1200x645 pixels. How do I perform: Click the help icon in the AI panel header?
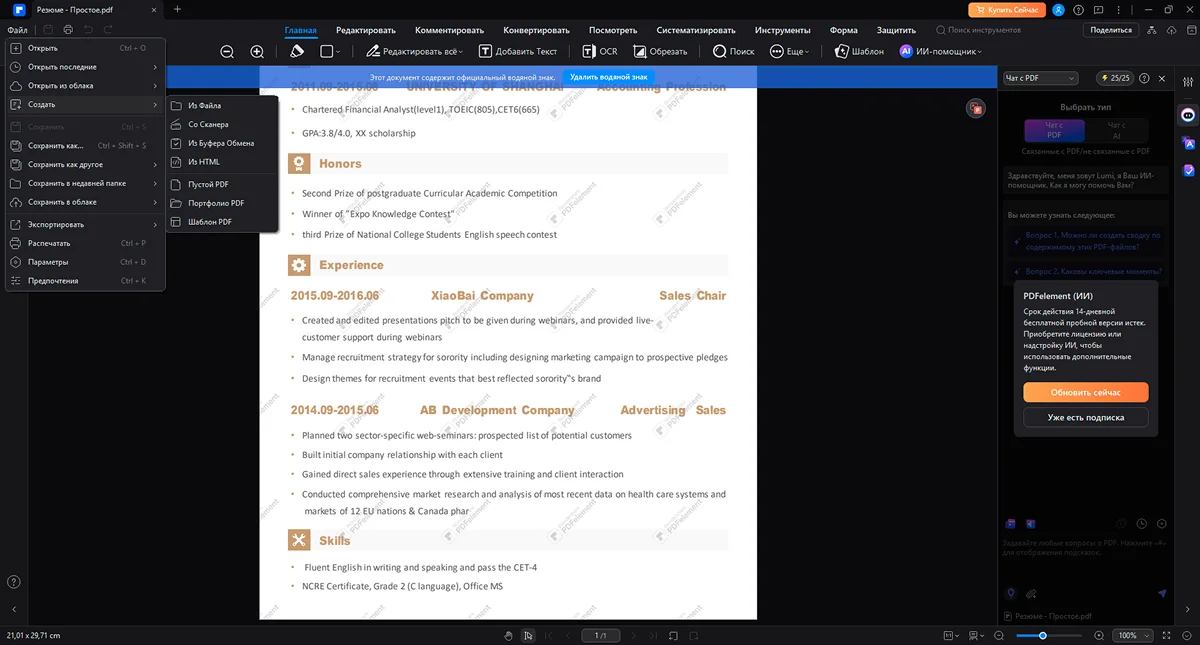(1144, 77)
